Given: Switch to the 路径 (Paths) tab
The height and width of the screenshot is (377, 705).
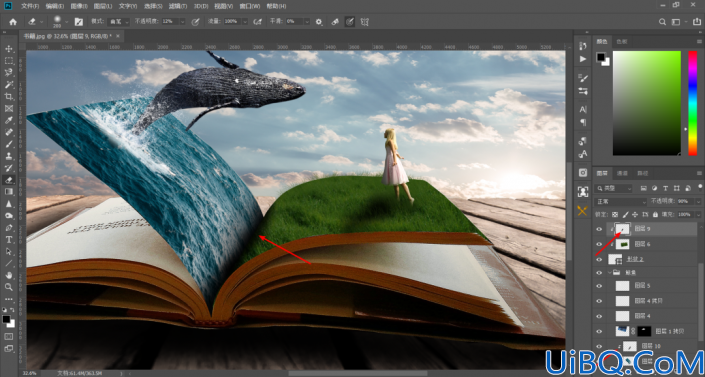Looking at the screenshot, I should 642,174.
